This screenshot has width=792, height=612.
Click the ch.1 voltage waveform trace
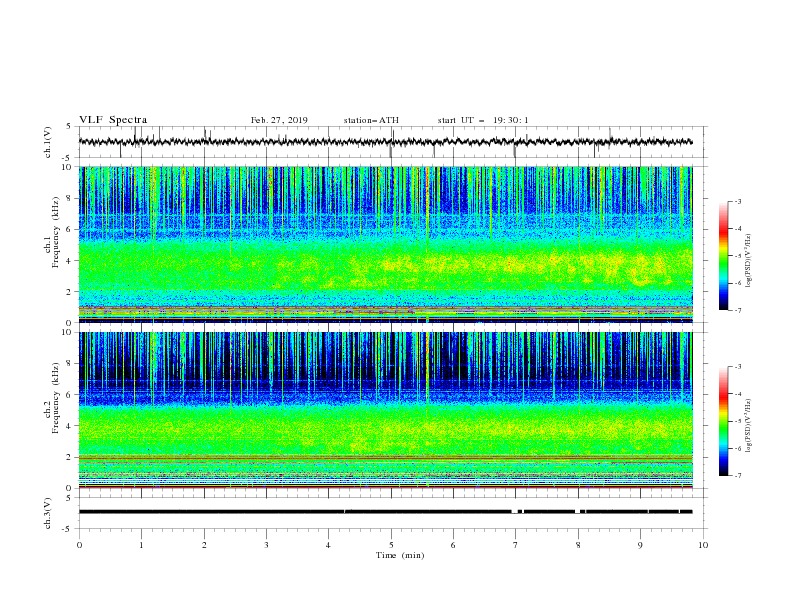[385, 142]
